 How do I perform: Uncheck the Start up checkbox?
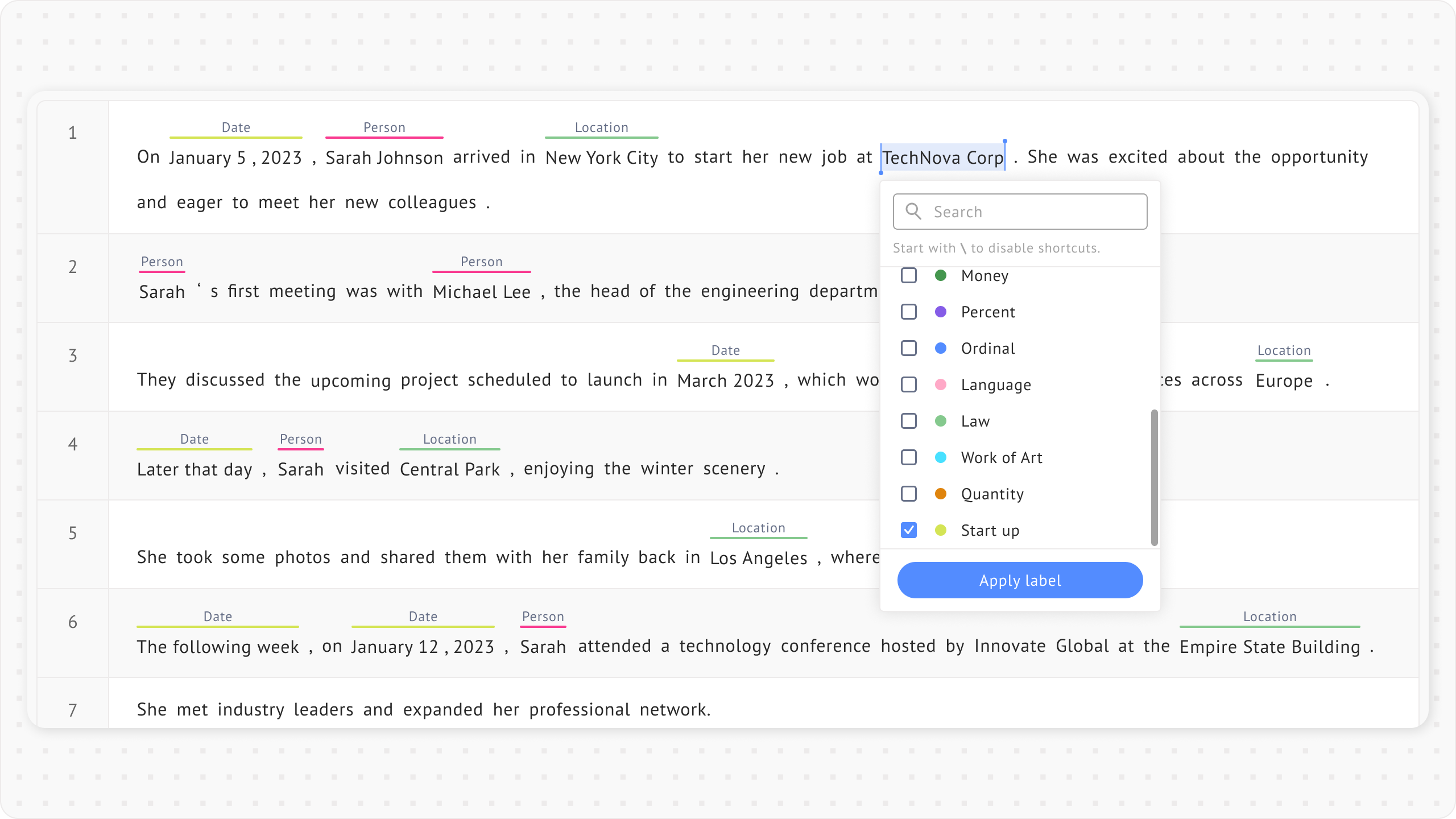coord(909,530)
